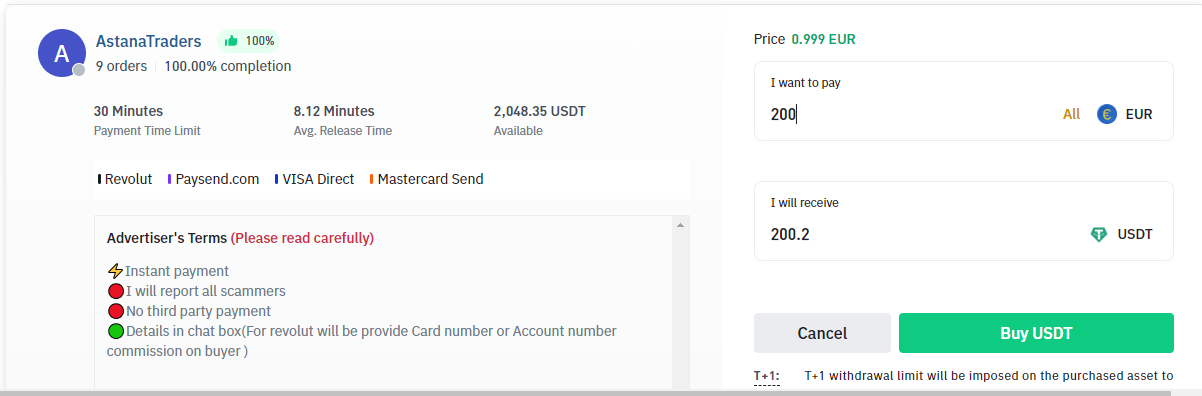
Task: Click the lightning bolt Instant payment icon
Action: point(115,271)
